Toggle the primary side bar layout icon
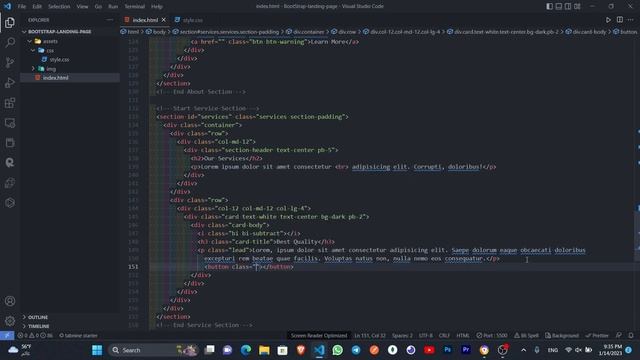The width and height of the screenshot is (640, 360). coord(549,6)
